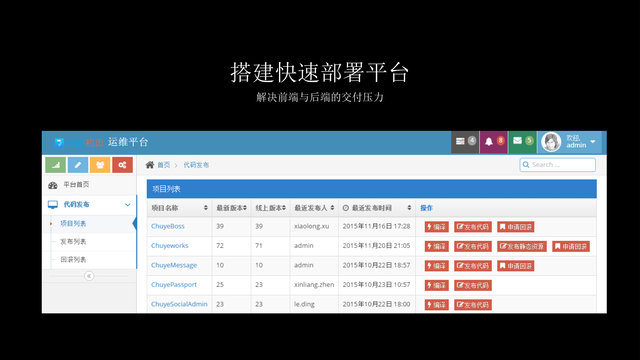The width and height of the screenshot is (640, 360).
Task: Click 编译 for ChuyePassport
Action: (436, 285)
